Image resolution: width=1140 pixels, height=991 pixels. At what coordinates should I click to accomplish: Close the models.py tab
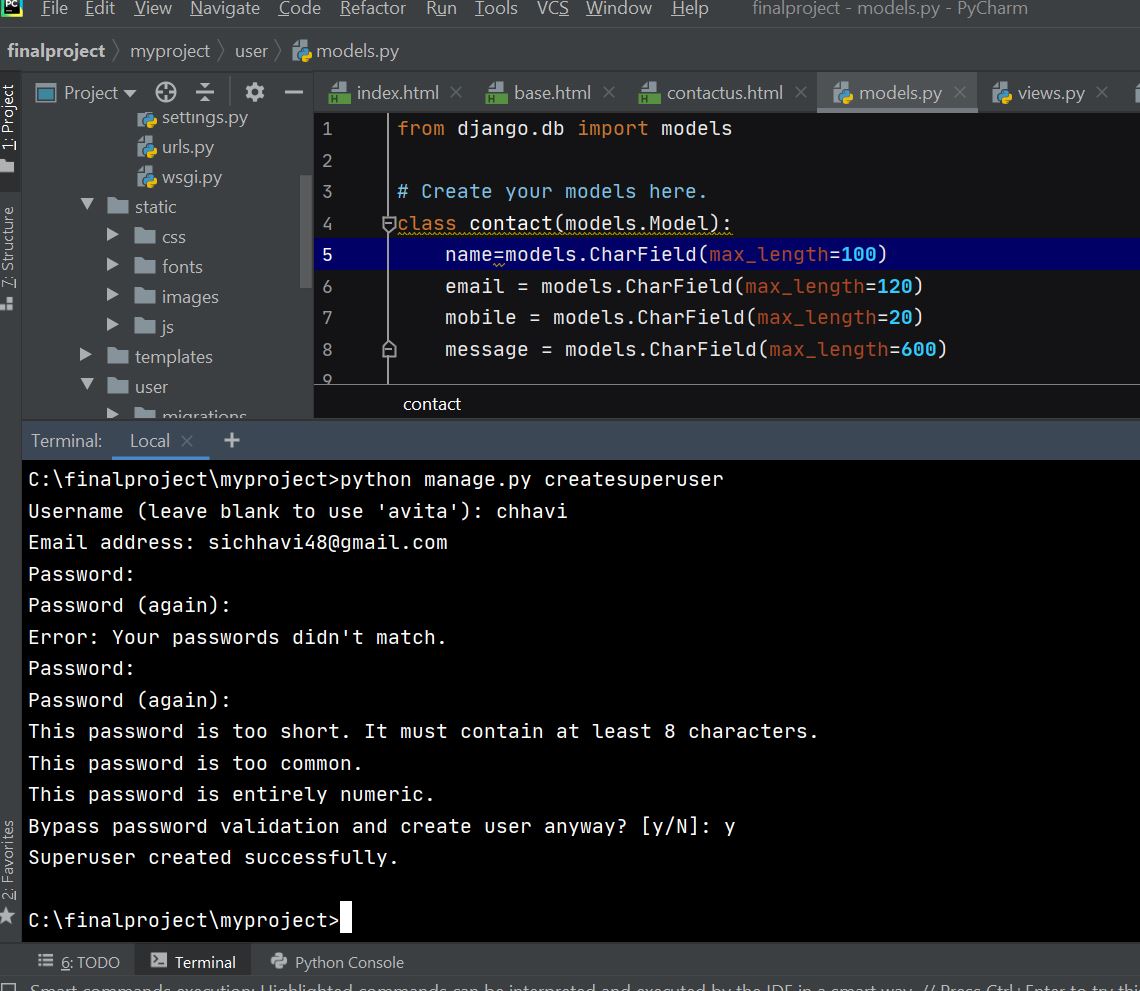tap(960, 92)
